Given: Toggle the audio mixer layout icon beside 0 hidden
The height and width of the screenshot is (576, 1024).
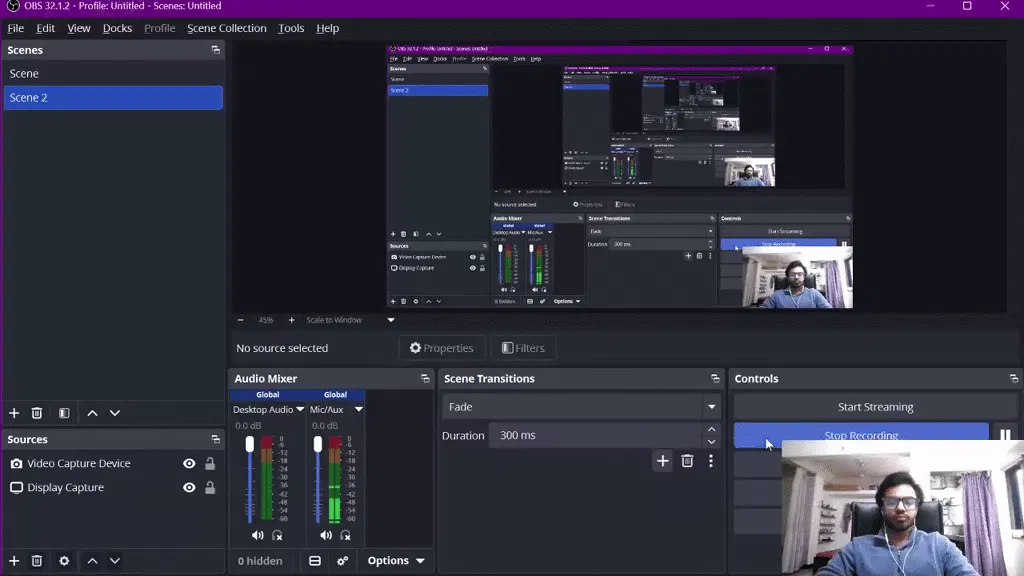Looking at the screenshot, I should [x=315, y=560].
